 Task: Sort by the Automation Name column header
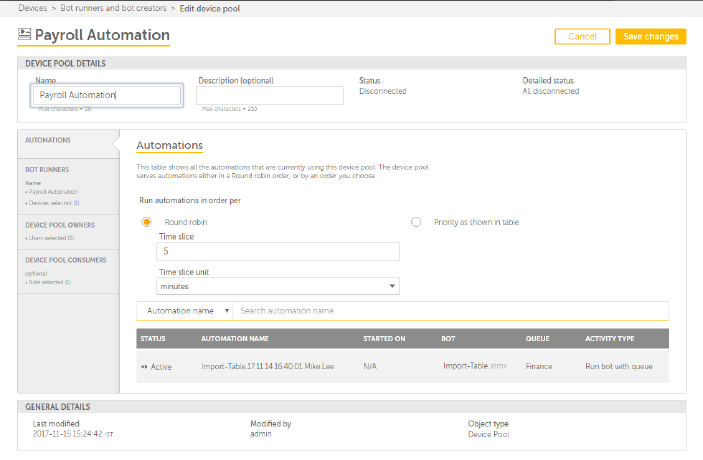click(x=235, y=339)
